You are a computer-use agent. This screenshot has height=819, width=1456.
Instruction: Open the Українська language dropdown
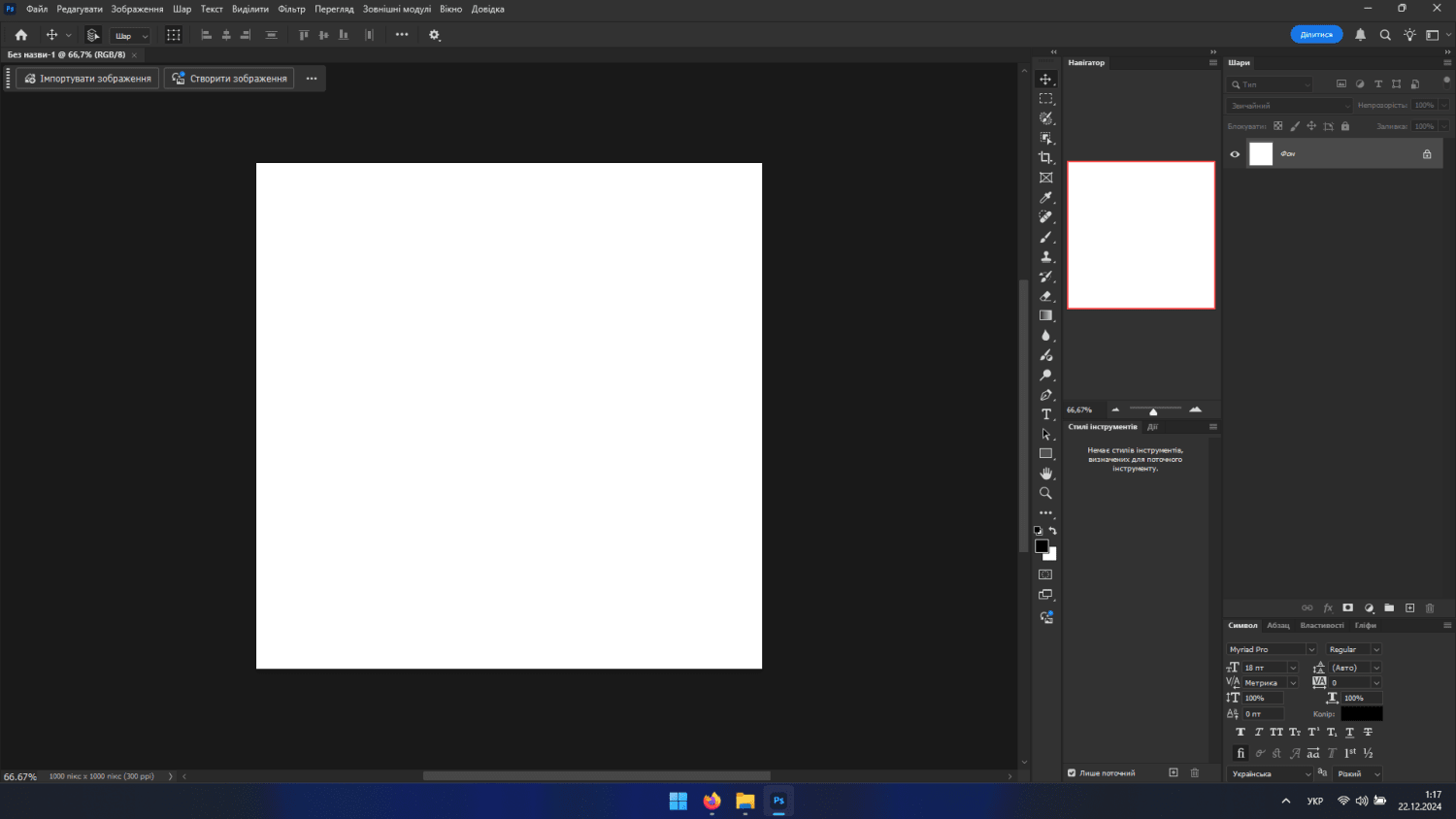point(1271,773)
